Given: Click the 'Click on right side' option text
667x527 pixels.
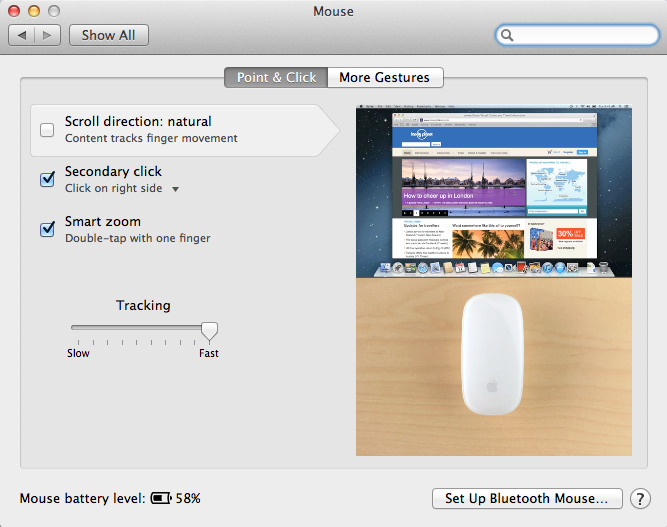Looking at the screenshot, I should click(x=114, y=188).
